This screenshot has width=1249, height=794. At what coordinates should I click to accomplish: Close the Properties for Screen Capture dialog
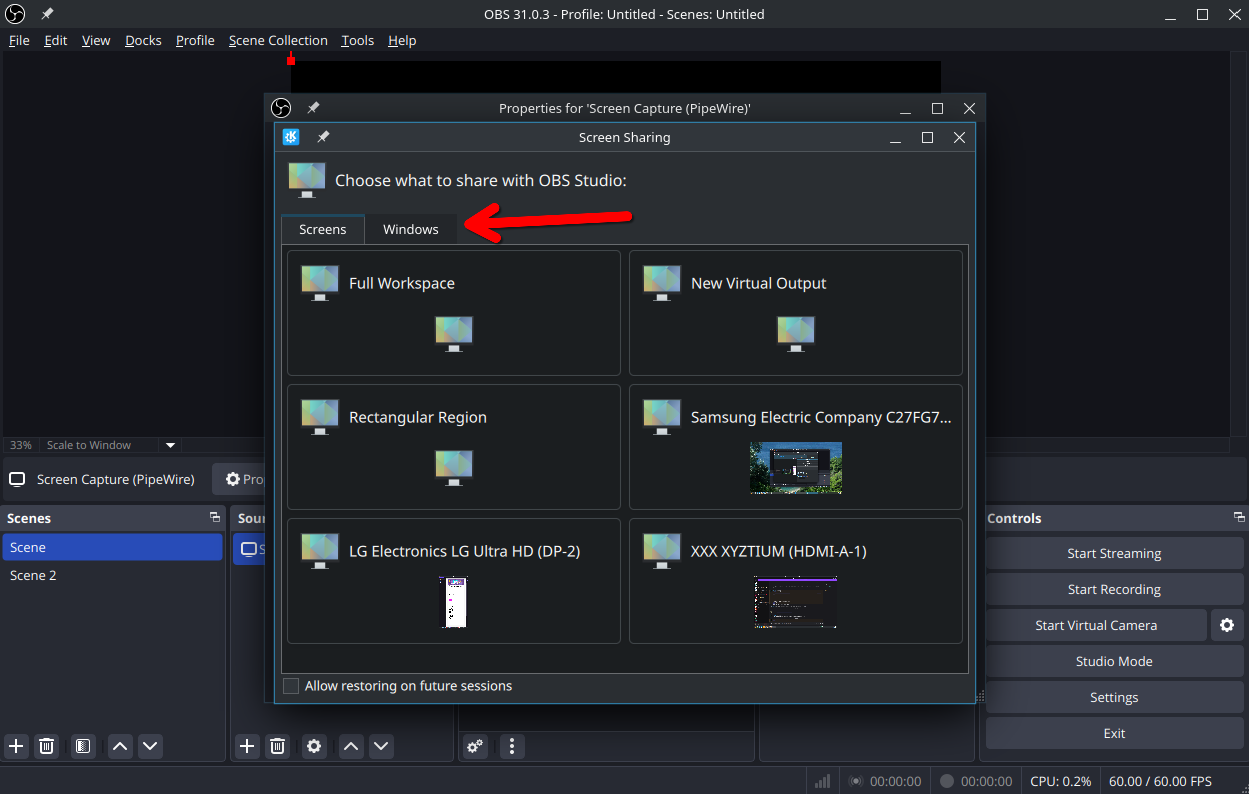(969, 108)
